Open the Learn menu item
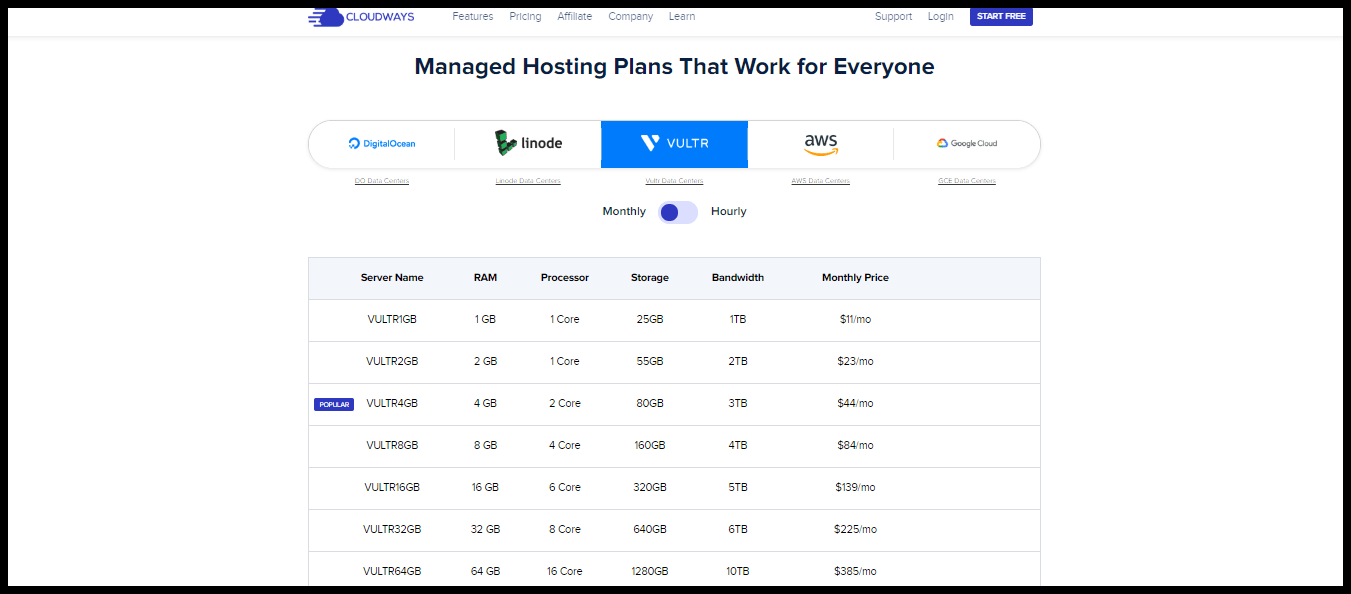Screen dimensions: 1351x594 coord(682,16)
